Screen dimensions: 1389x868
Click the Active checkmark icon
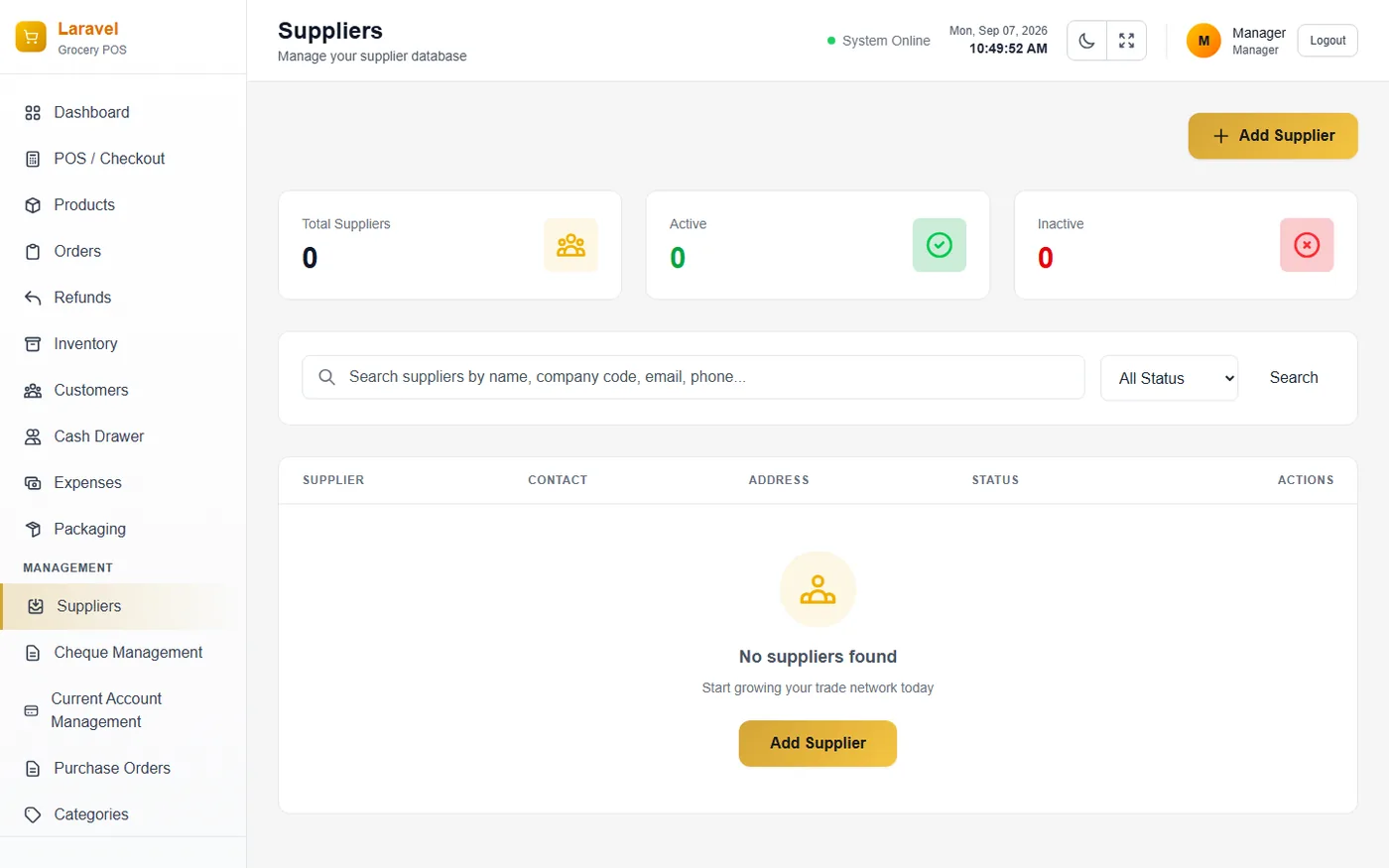(939, 245)
